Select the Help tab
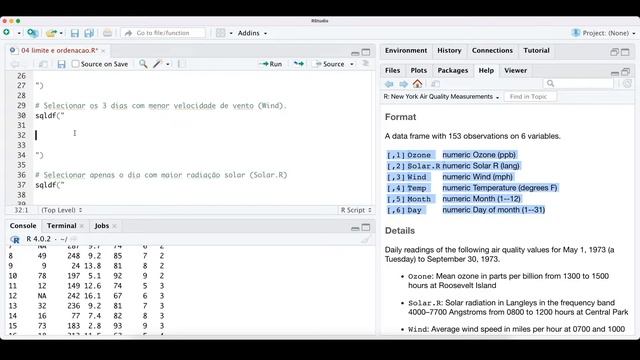 point(486,70)
